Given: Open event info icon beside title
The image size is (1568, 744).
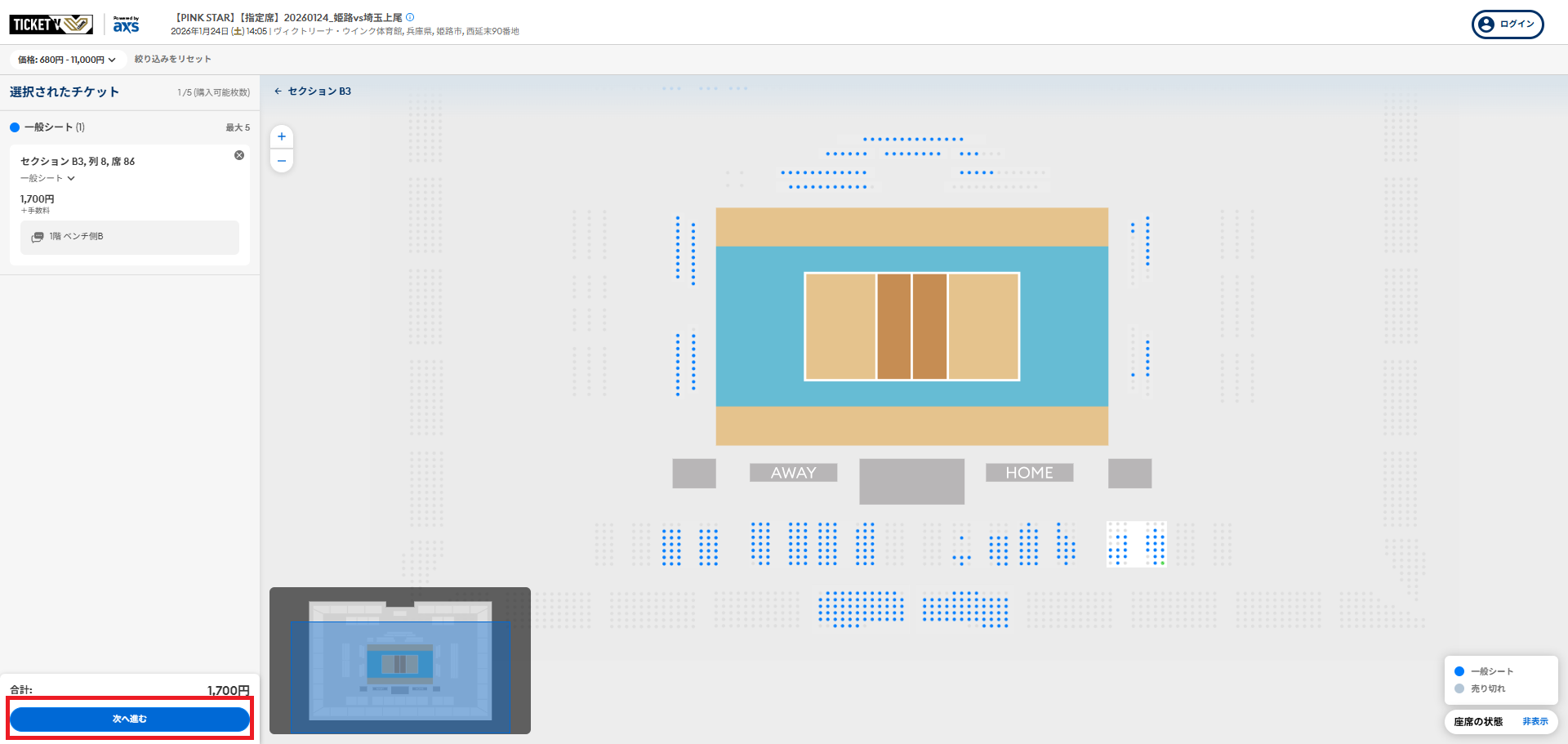Looking at the screenshot, I should tap(410, 17).
